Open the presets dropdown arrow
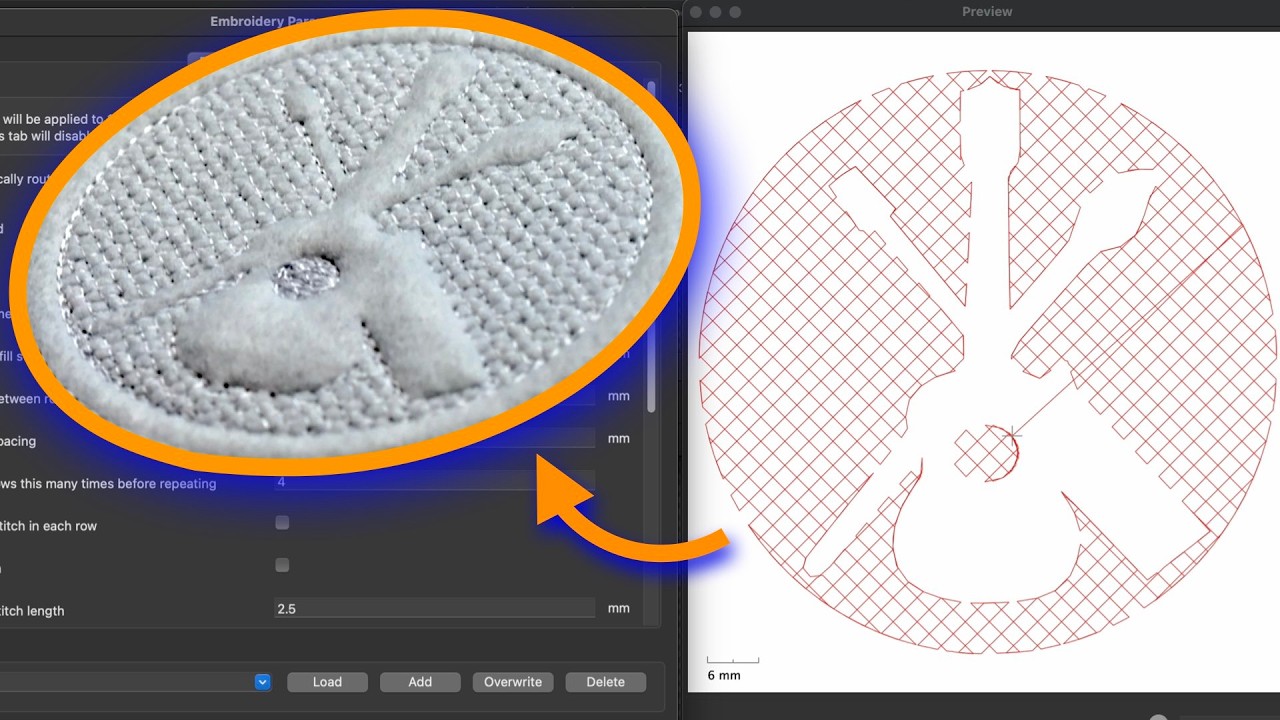Screen dimensions: 1280x720 262,682
